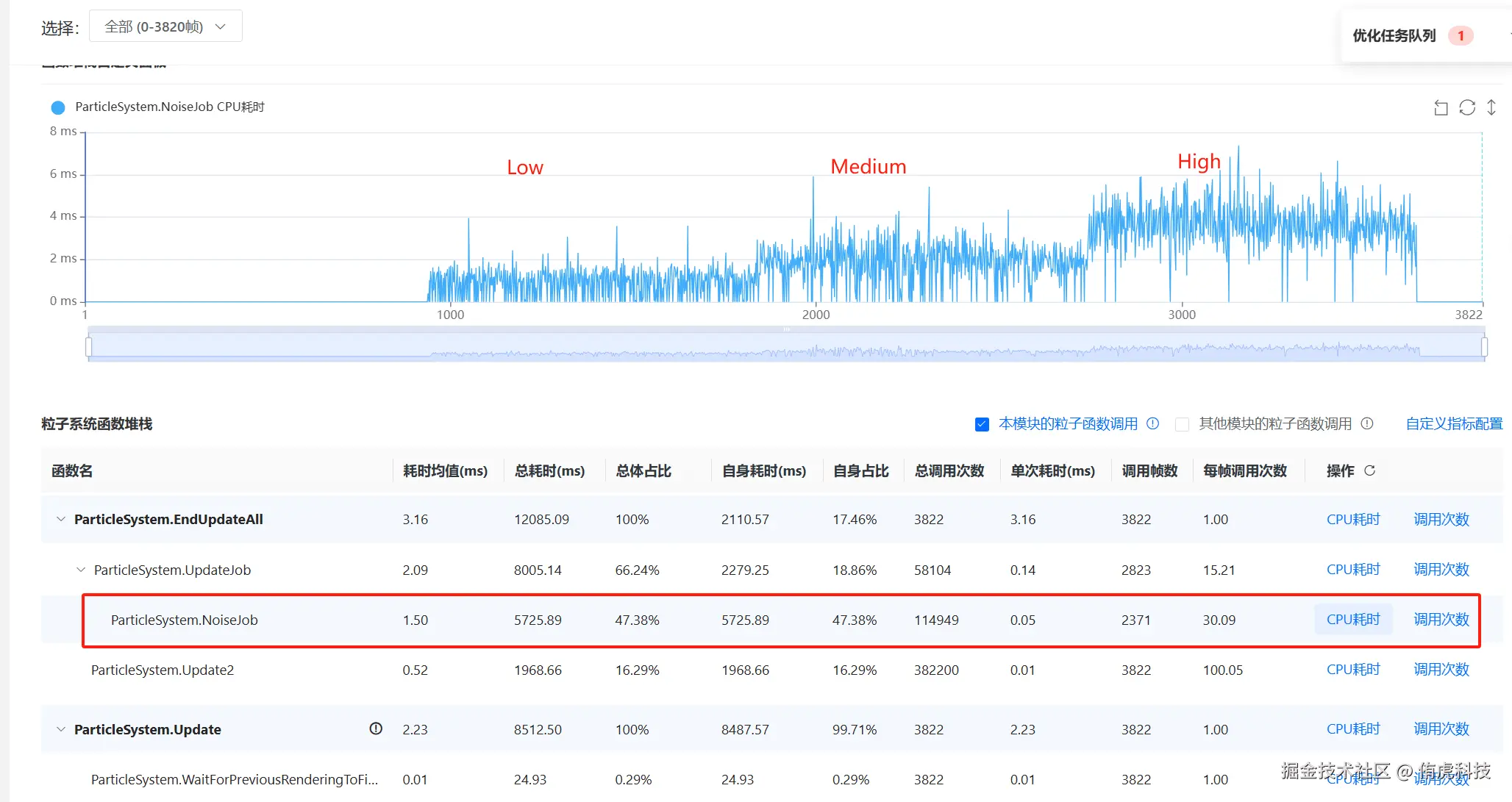Sort by 总耗时(ms) column header
The width and height of the screenshot is (1512, 802).
[549, 470]
